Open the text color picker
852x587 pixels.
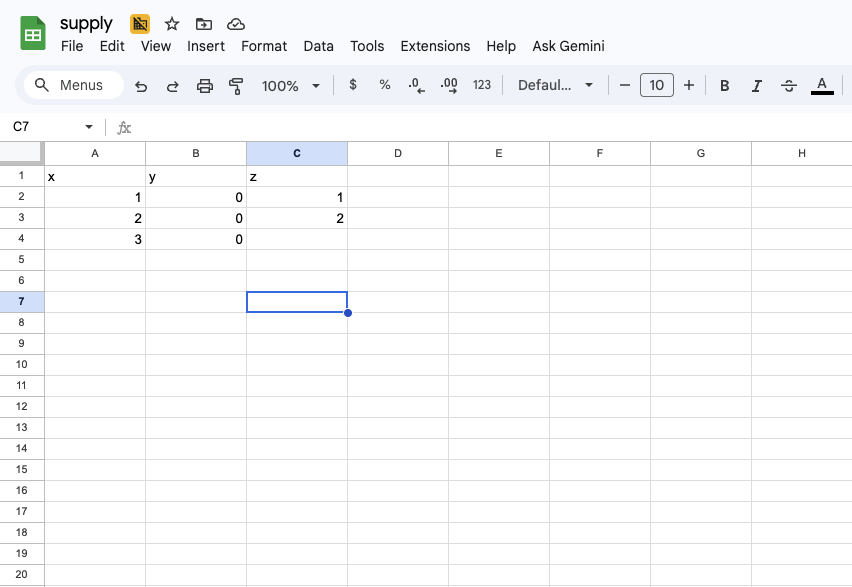822,86
